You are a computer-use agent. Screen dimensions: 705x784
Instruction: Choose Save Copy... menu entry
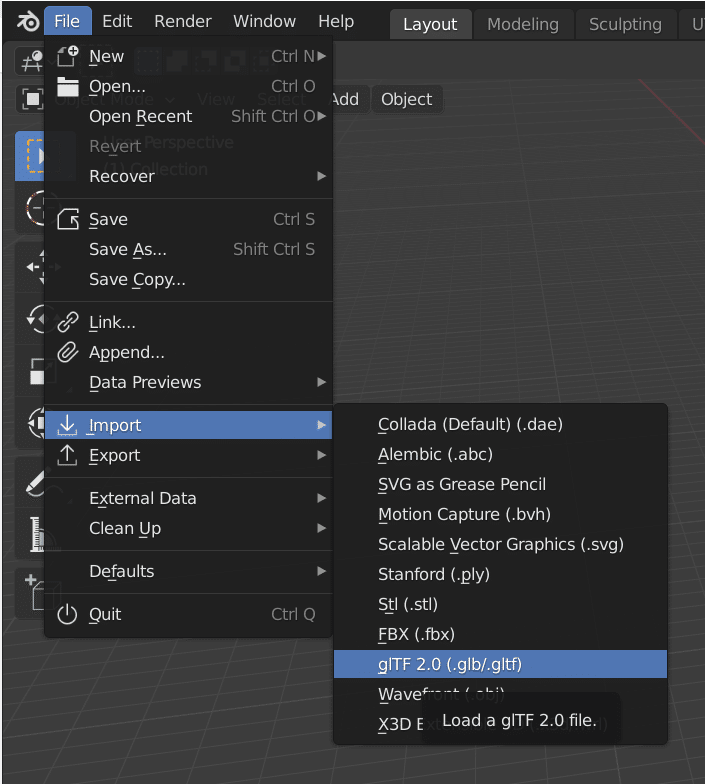point(188,279)
